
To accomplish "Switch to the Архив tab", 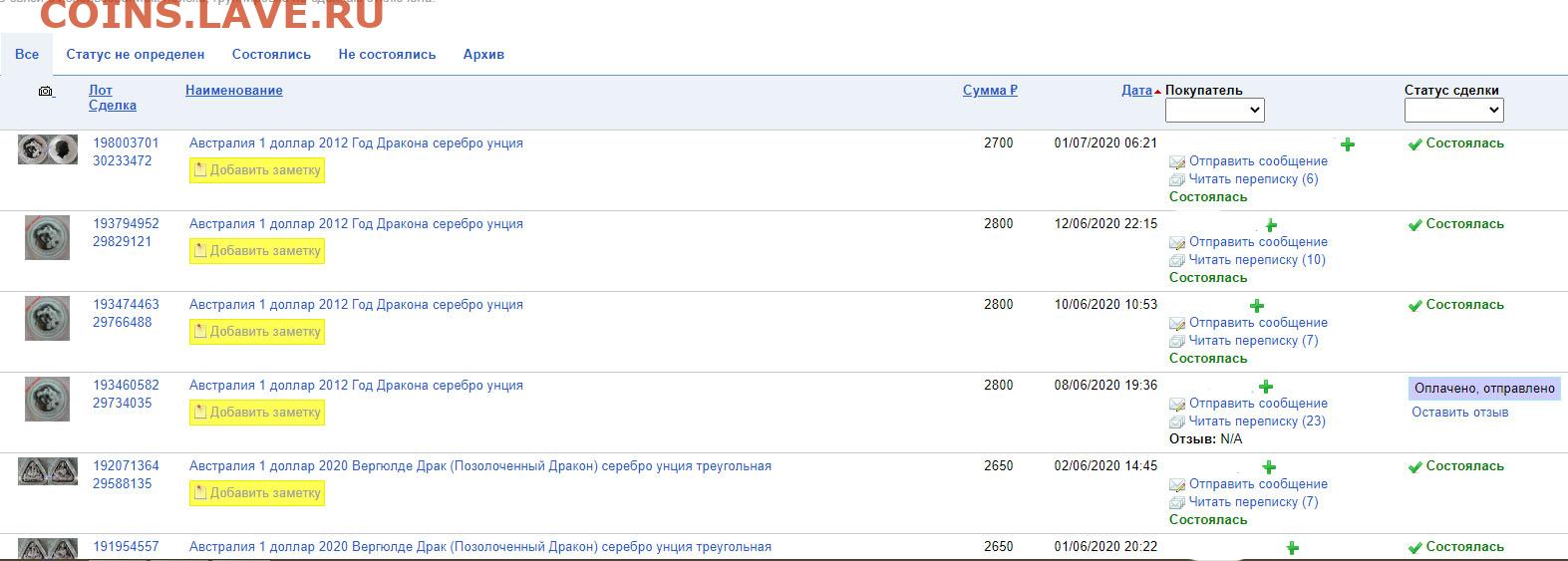I will point(483,55).
